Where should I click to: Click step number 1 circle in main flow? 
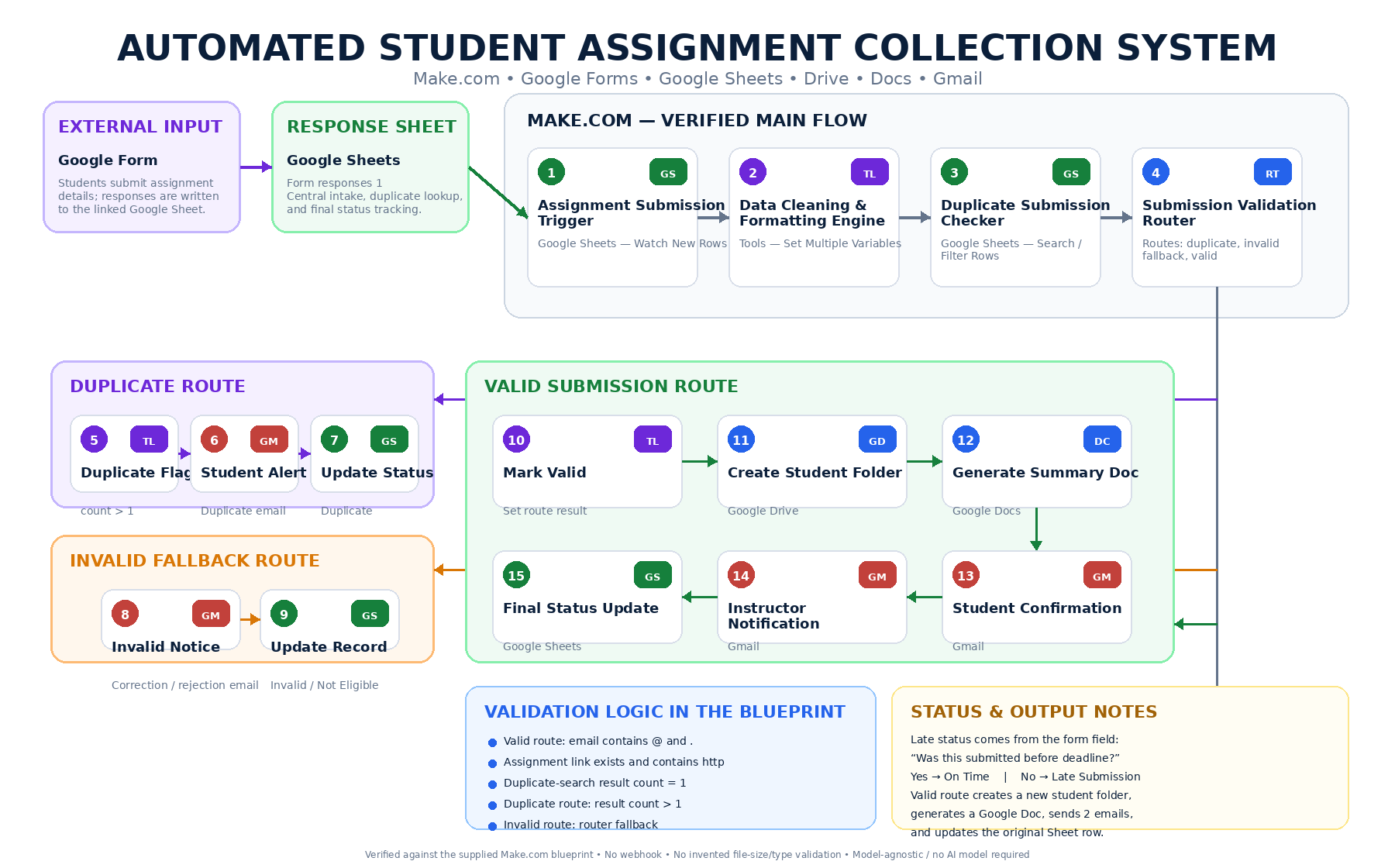pos(551,172)
